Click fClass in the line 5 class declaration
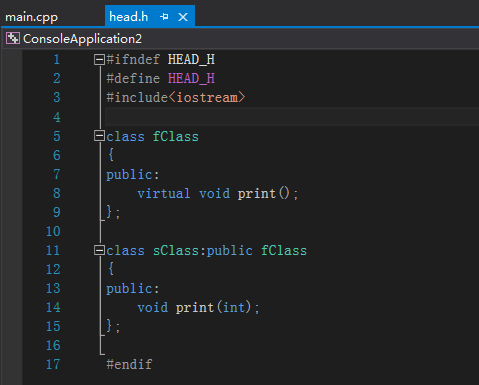The width and height of the screenshot is (479, 385). tap(176, 137)
